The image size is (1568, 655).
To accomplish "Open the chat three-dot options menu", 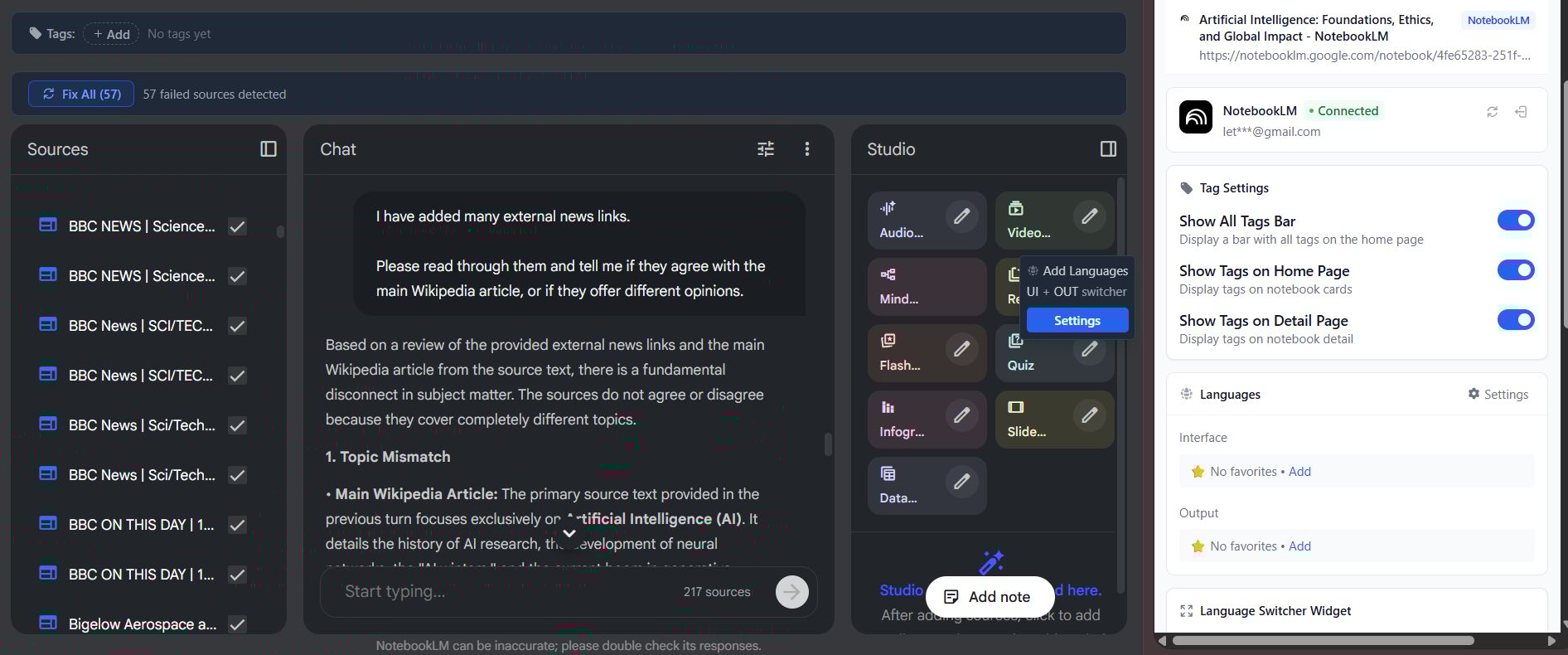I will pyautogui.click(x=807, y=149).
